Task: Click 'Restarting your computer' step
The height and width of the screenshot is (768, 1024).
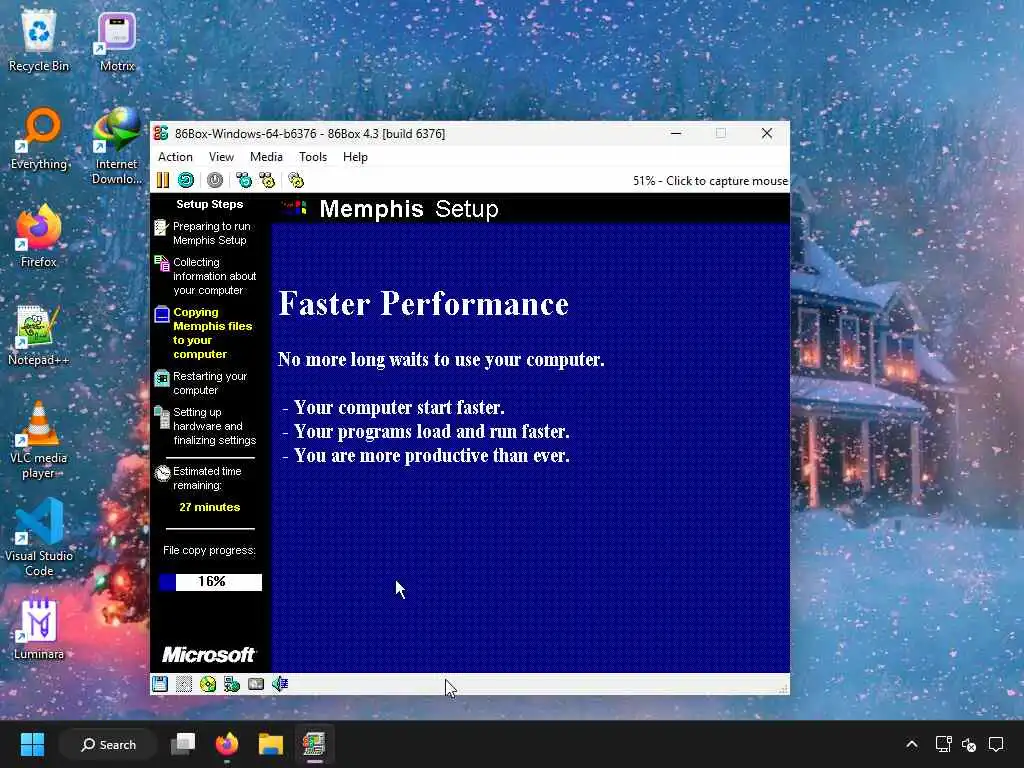Action: point(201,383)
